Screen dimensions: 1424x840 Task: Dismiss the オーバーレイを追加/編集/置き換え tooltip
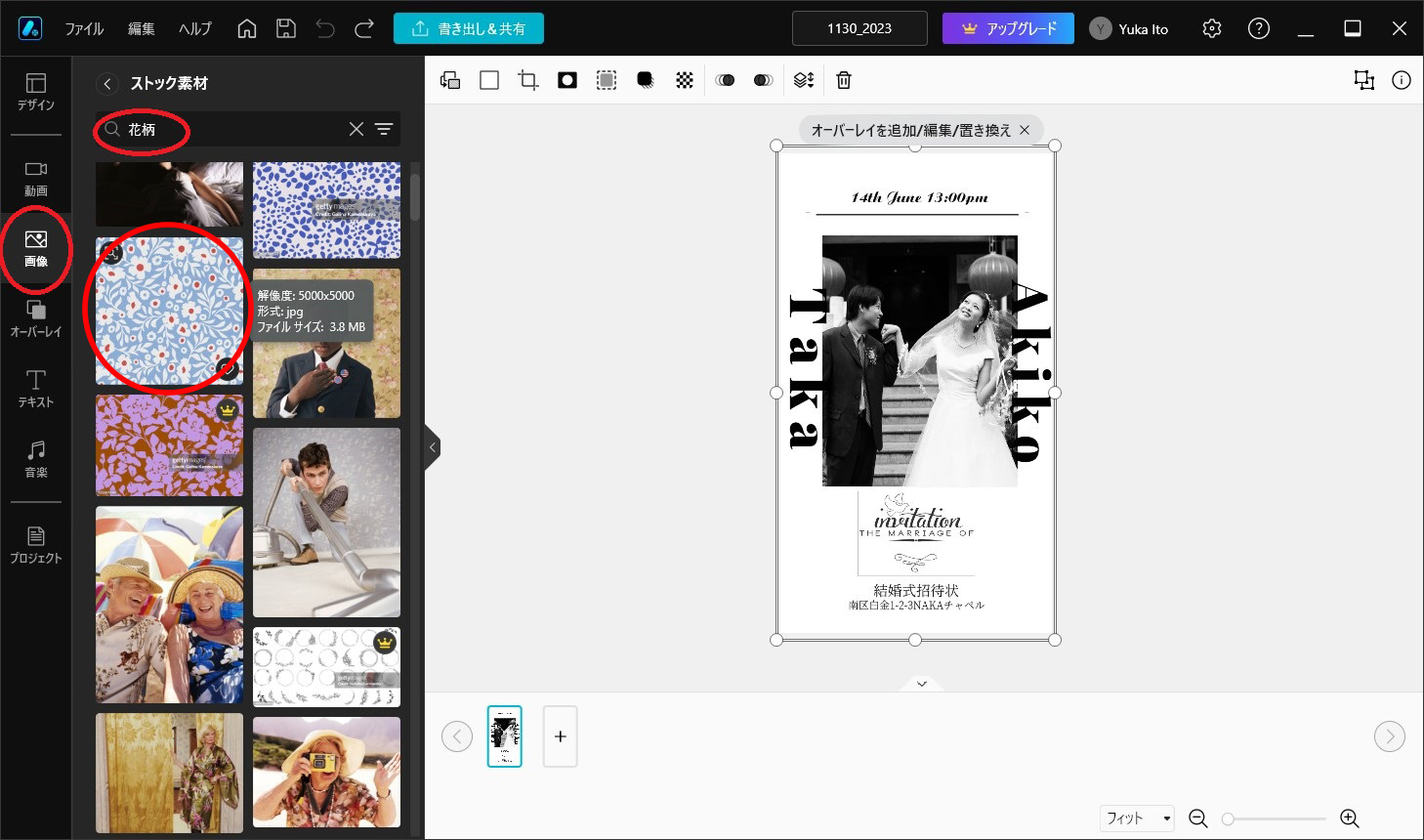coord(1025,130)
